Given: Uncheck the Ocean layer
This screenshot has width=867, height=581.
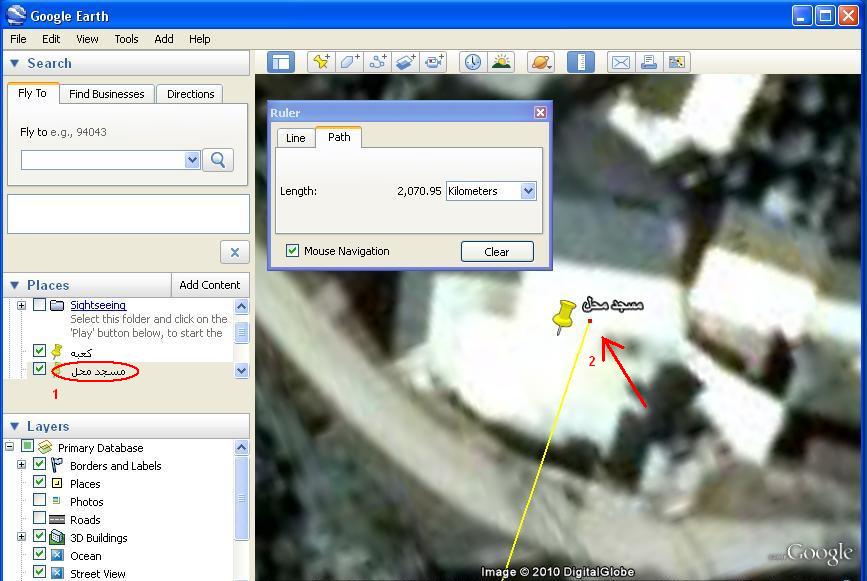Looking at the screenshot, I should [x=39, y=554].
